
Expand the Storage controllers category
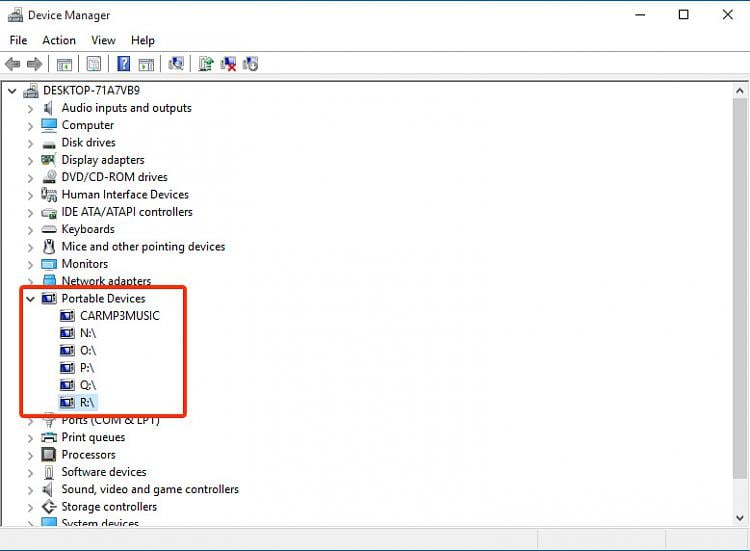coord(30,507)
